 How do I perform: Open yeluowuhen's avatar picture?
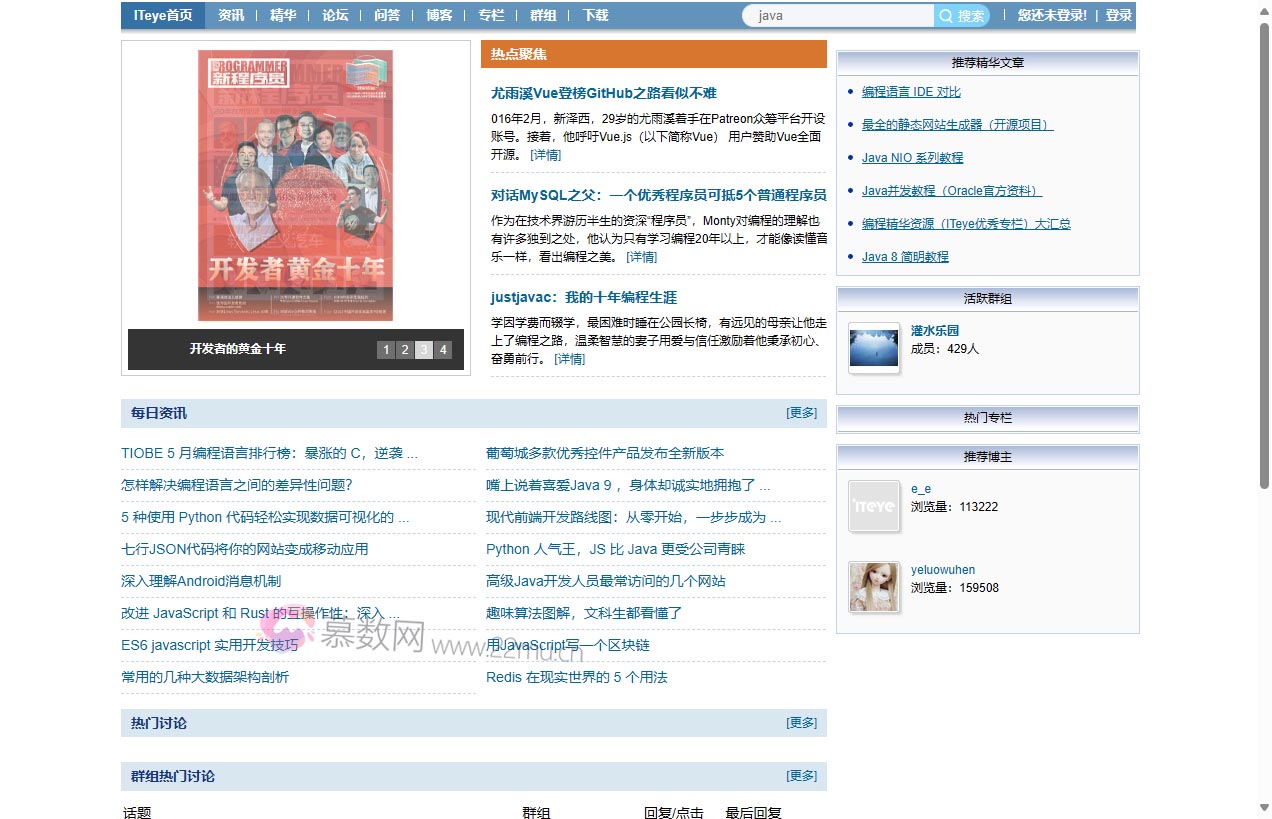point(873,587)
